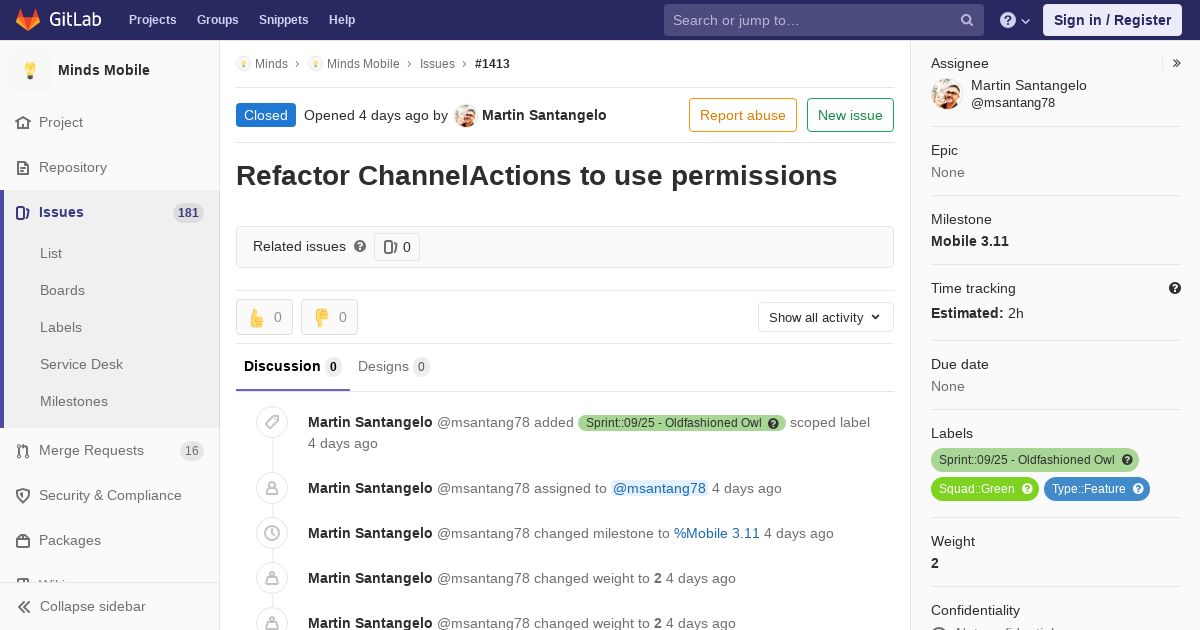
Task: Click the help icon on sidebar Sprint label
Action: pyautogui.click(x=1127, y=460)
